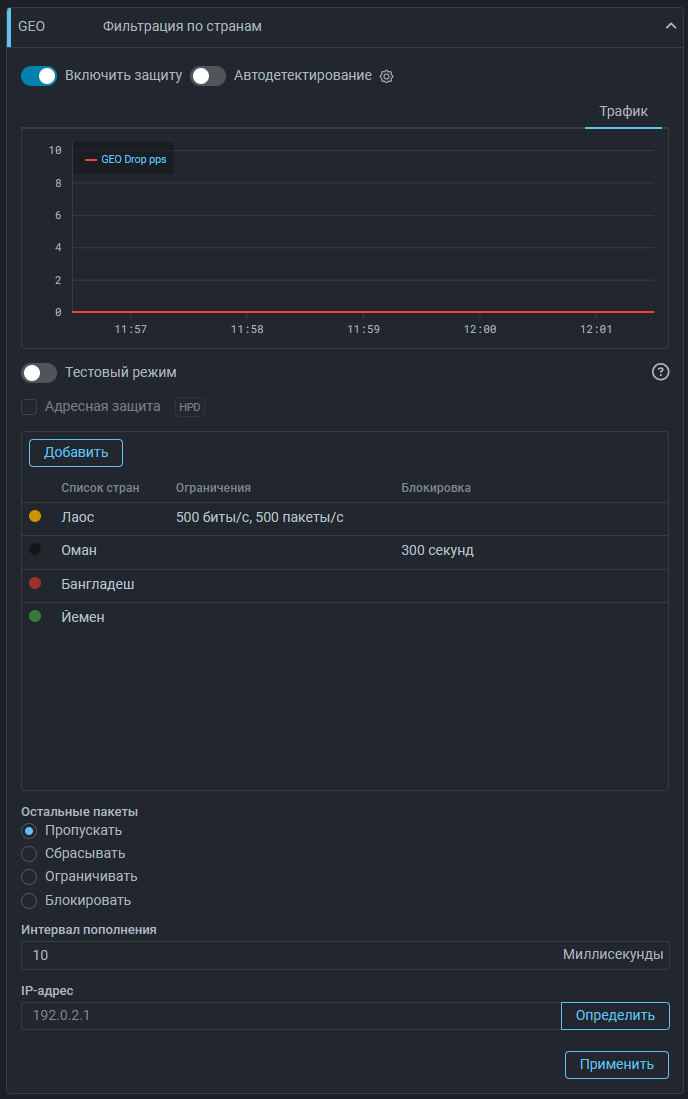Click the Добавить button

click(x=76, y=453)
